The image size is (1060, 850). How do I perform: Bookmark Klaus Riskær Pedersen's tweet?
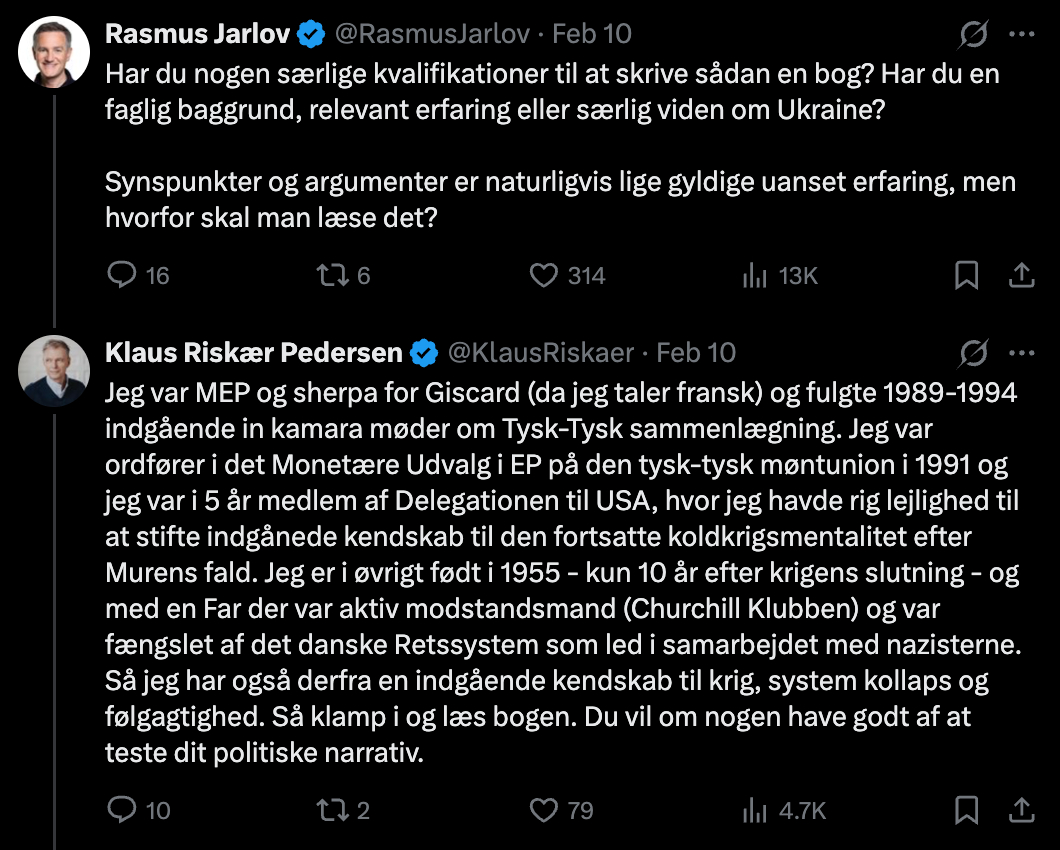click(x=966, y=809)
